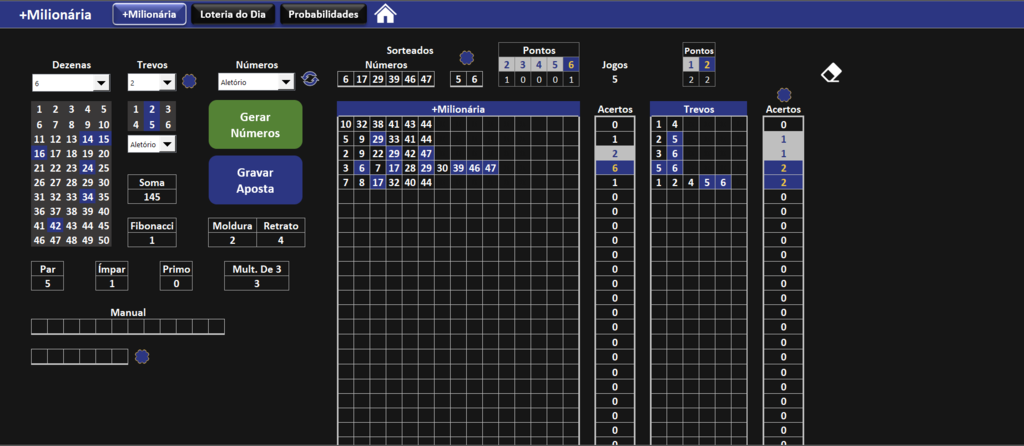This screenshot has width=1024, height=446.
Task: Click the Pontos header cell 6
Action: click(x=571, y=65)
